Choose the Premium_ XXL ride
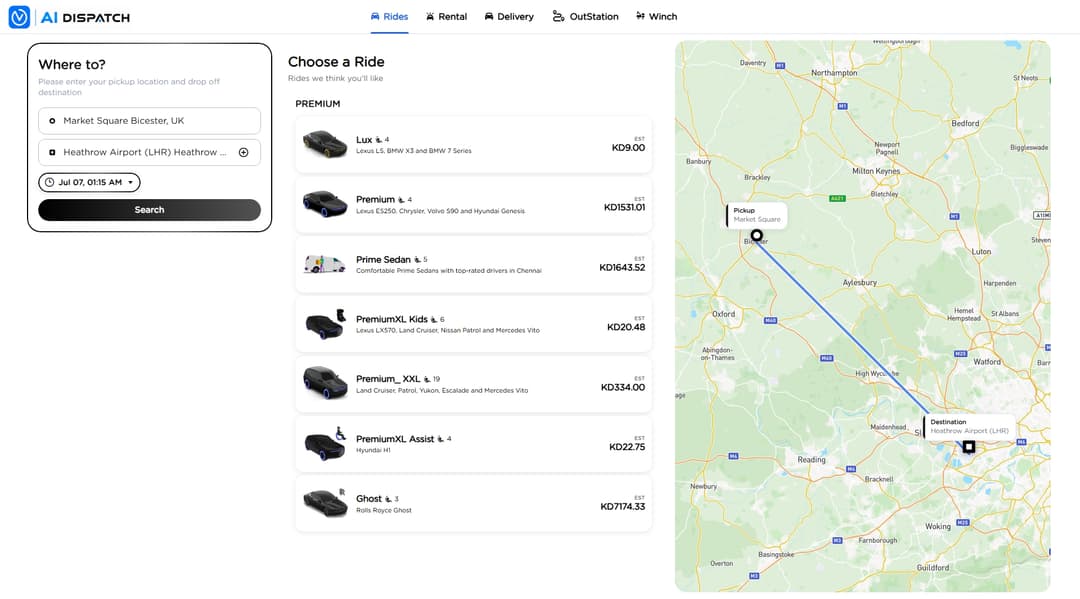1080x599 pixels. [x=473, y=384]
